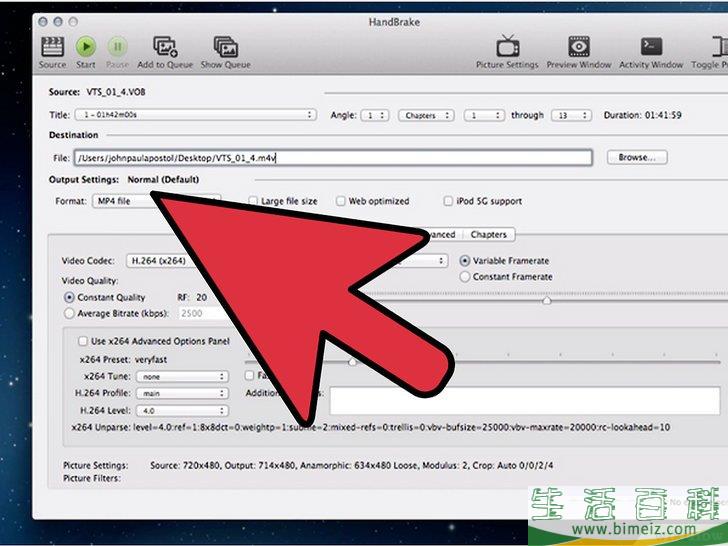Check Use x264 Advanced Options Panel
The image size is (728, 546).
click(83, 341)
